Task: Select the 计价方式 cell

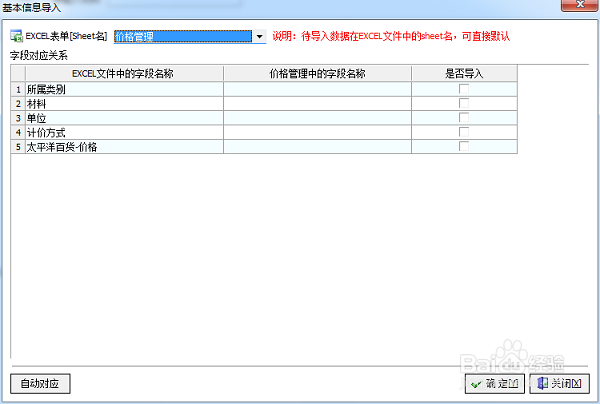Action: tap(124, 132)
